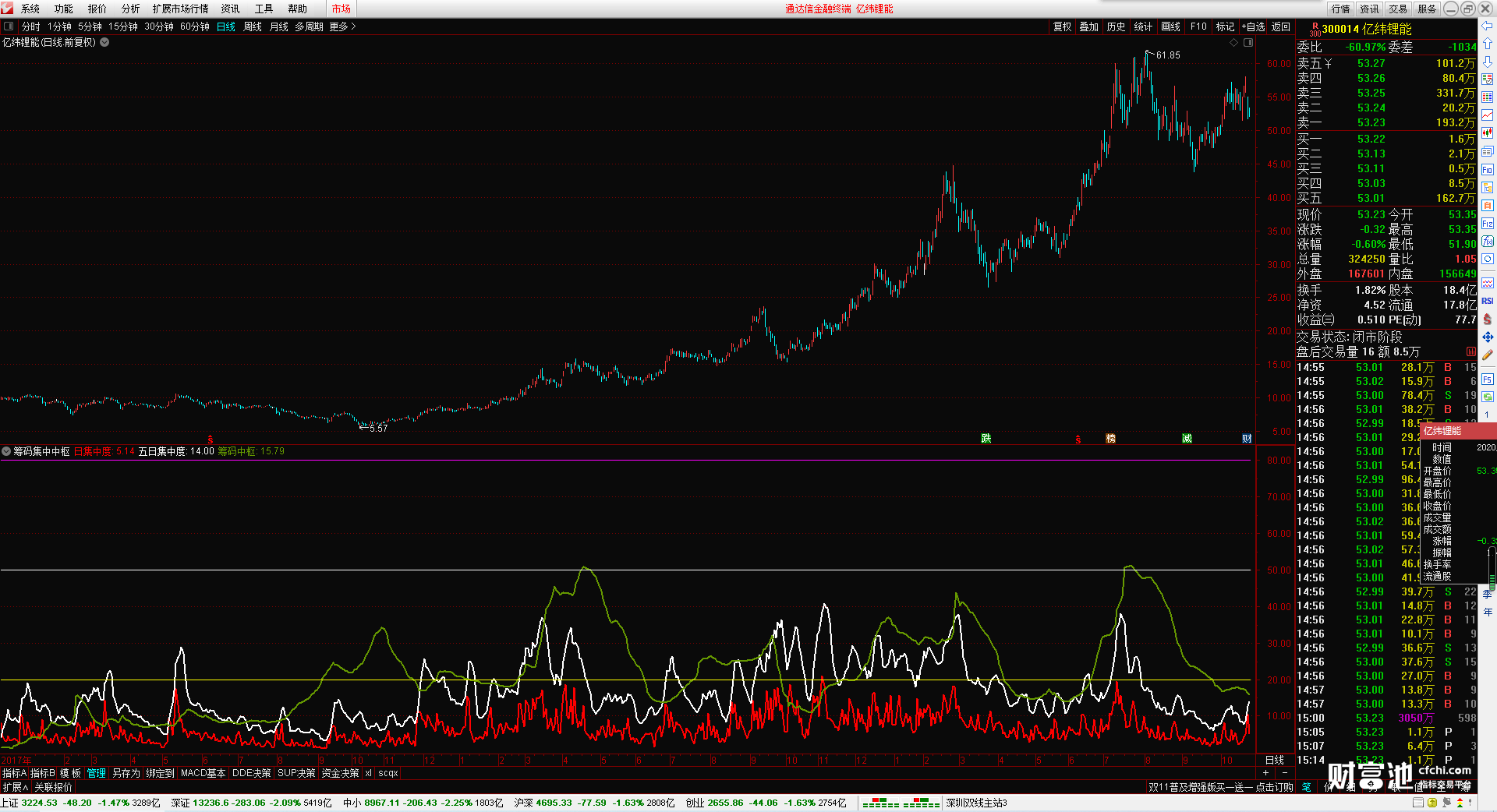Toggle the small pane square at chart top-right
Screen dimensions: 1497x812
coord(1248,43)
